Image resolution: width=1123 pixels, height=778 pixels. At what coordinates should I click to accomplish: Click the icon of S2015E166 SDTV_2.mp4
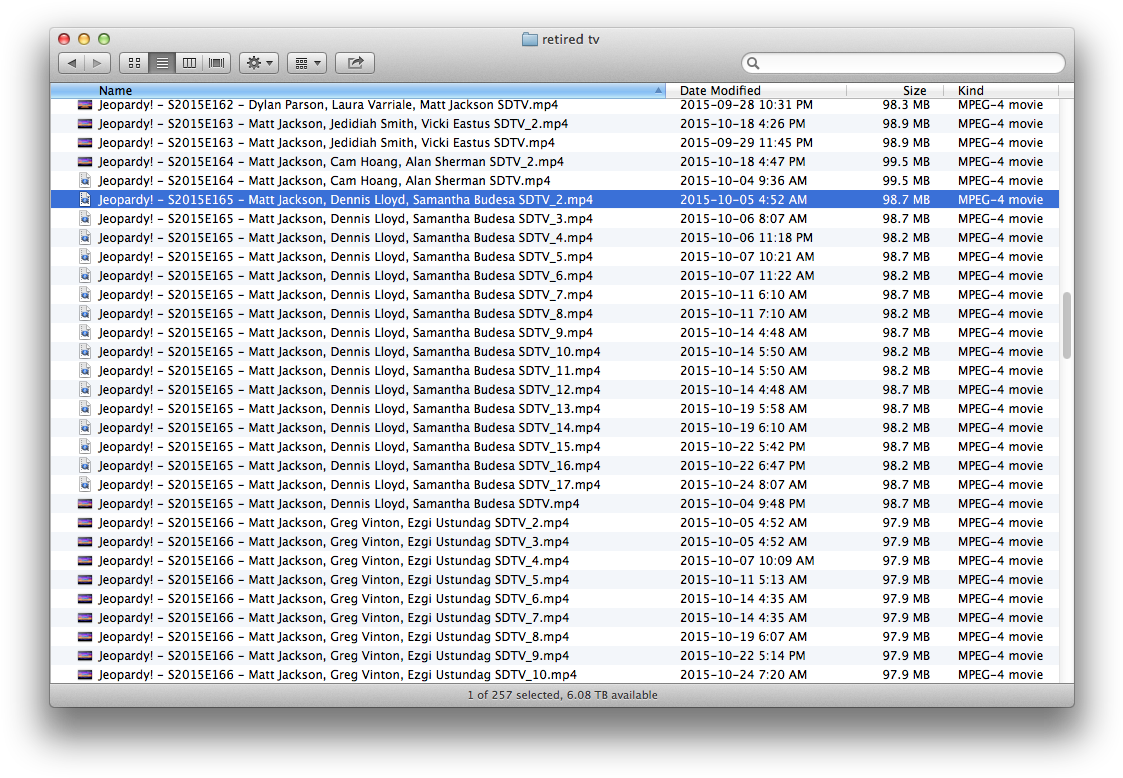click(x=85, y=523)
